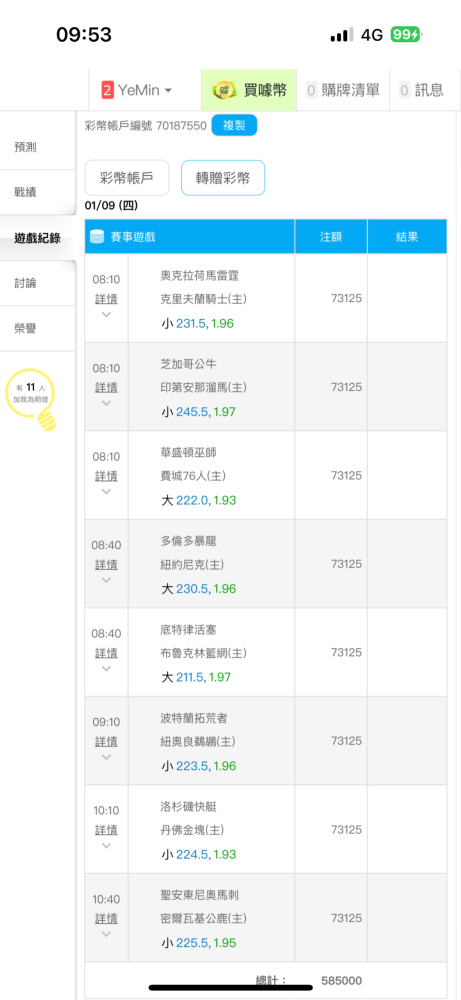Click the 轉贈彩幣 button
Screen dimensions: 461x1000
223,178
